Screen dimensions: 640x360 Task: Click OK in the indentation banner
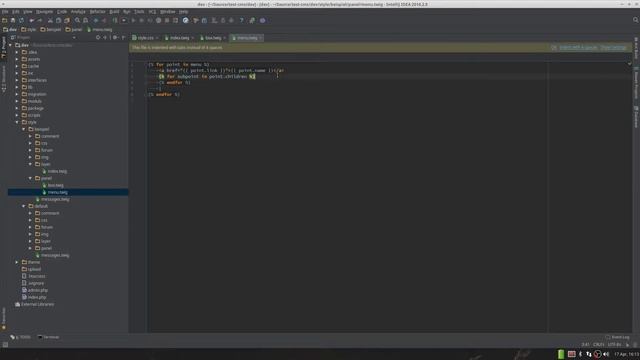point(553,48)
